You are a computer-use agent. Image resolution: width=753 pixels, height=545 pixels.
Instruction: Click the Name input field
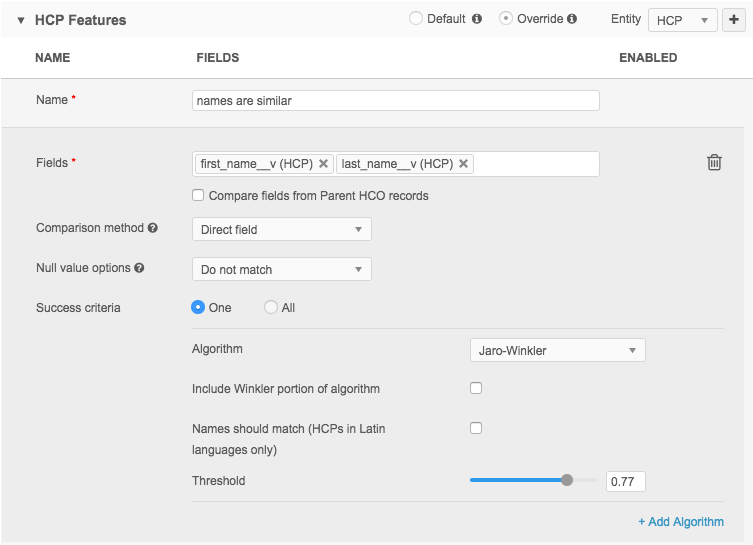coord(395,100)
